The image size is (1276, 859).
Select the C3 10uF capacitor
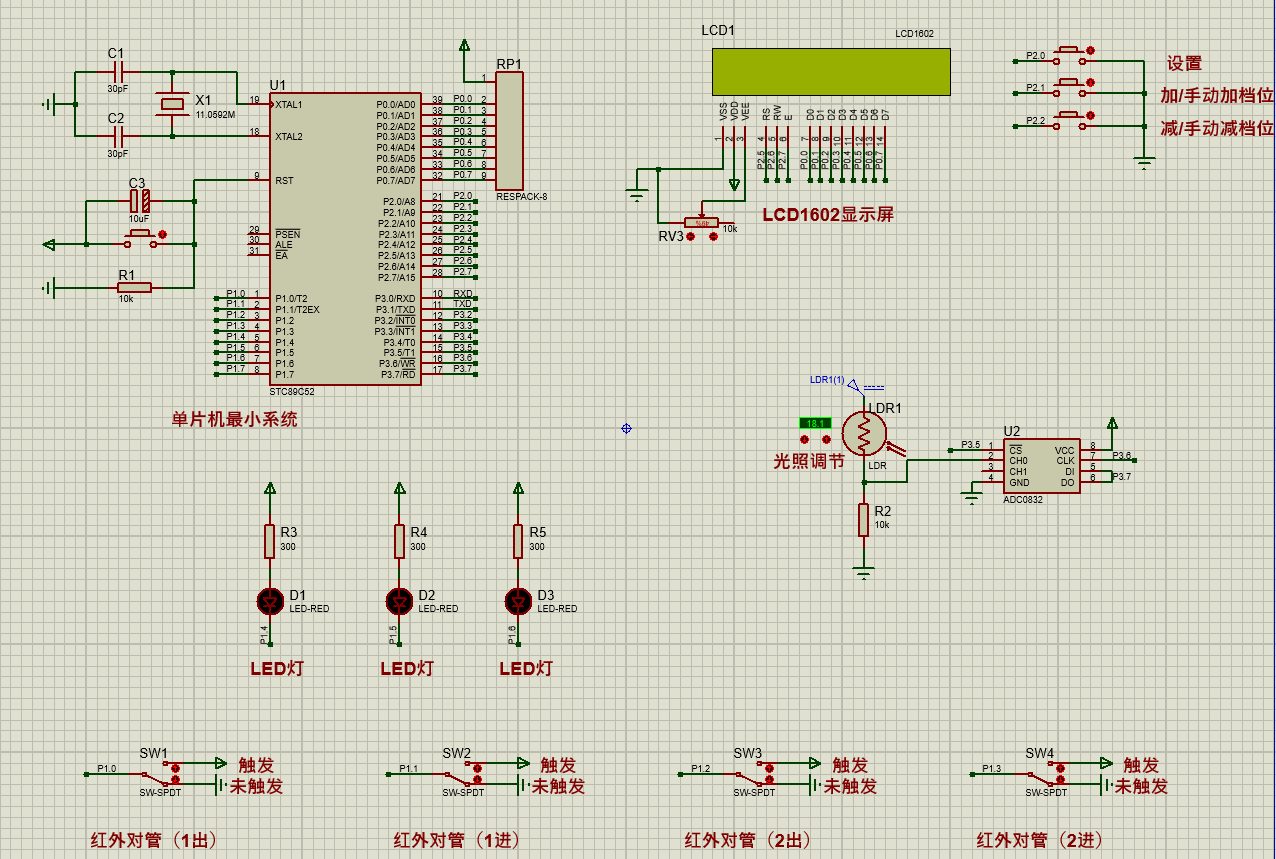(x=138, y=202)
